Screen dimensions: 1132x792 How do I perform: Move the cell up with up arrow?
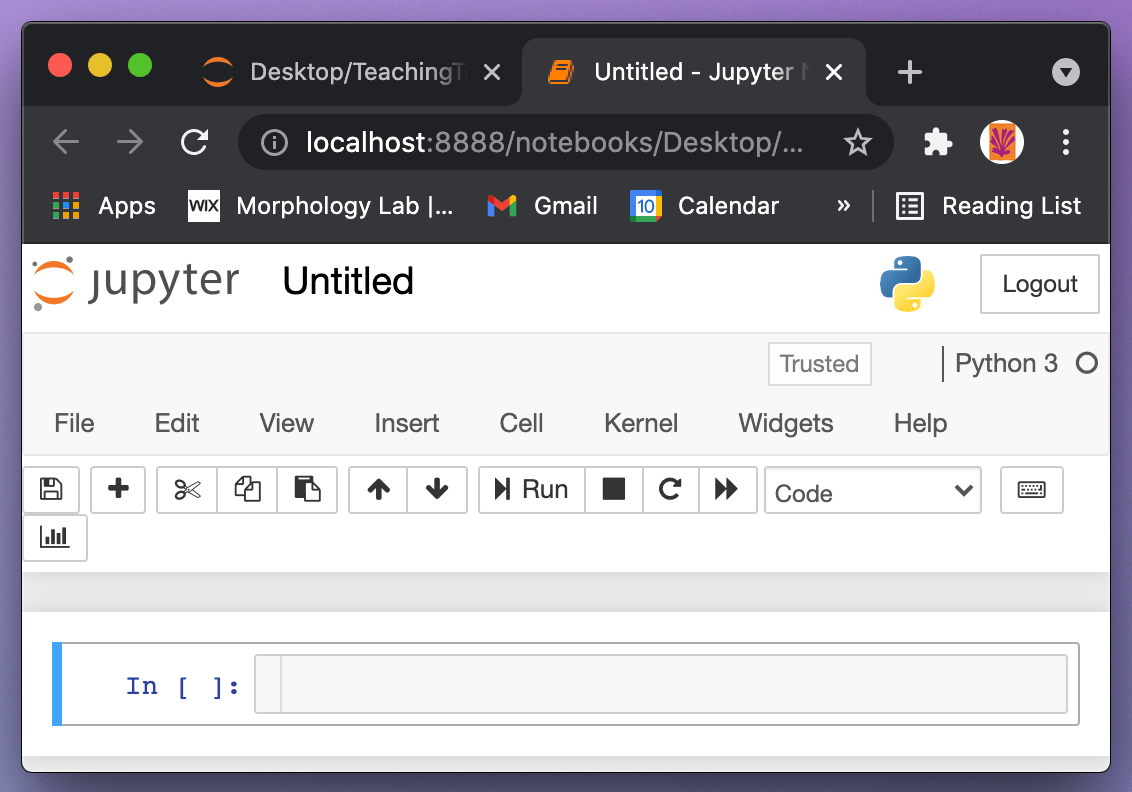tap(377, 490)
